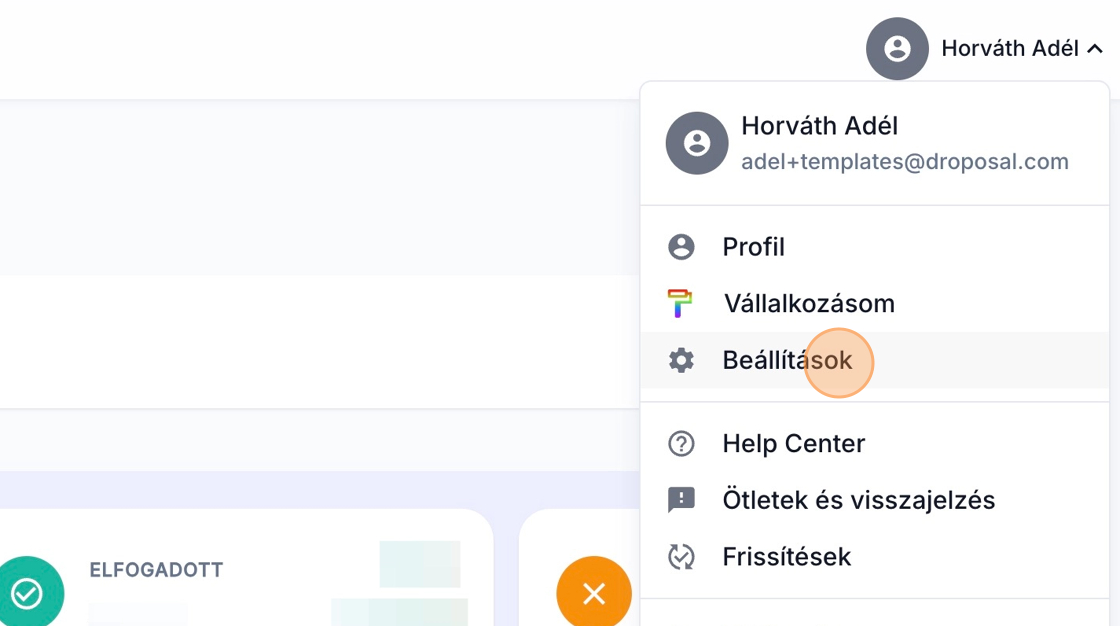
Task: Click the avatar inside the dropdown header
Action: pos(696,143)
